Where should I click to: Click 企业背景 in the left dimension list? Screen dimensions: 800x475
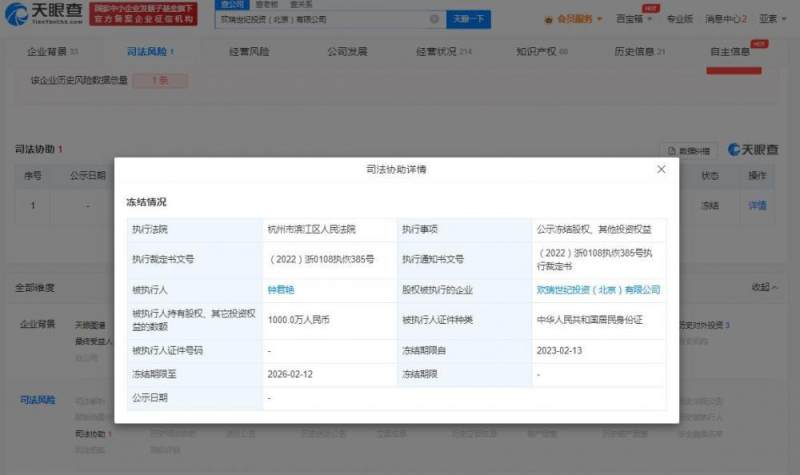(37, 324)
